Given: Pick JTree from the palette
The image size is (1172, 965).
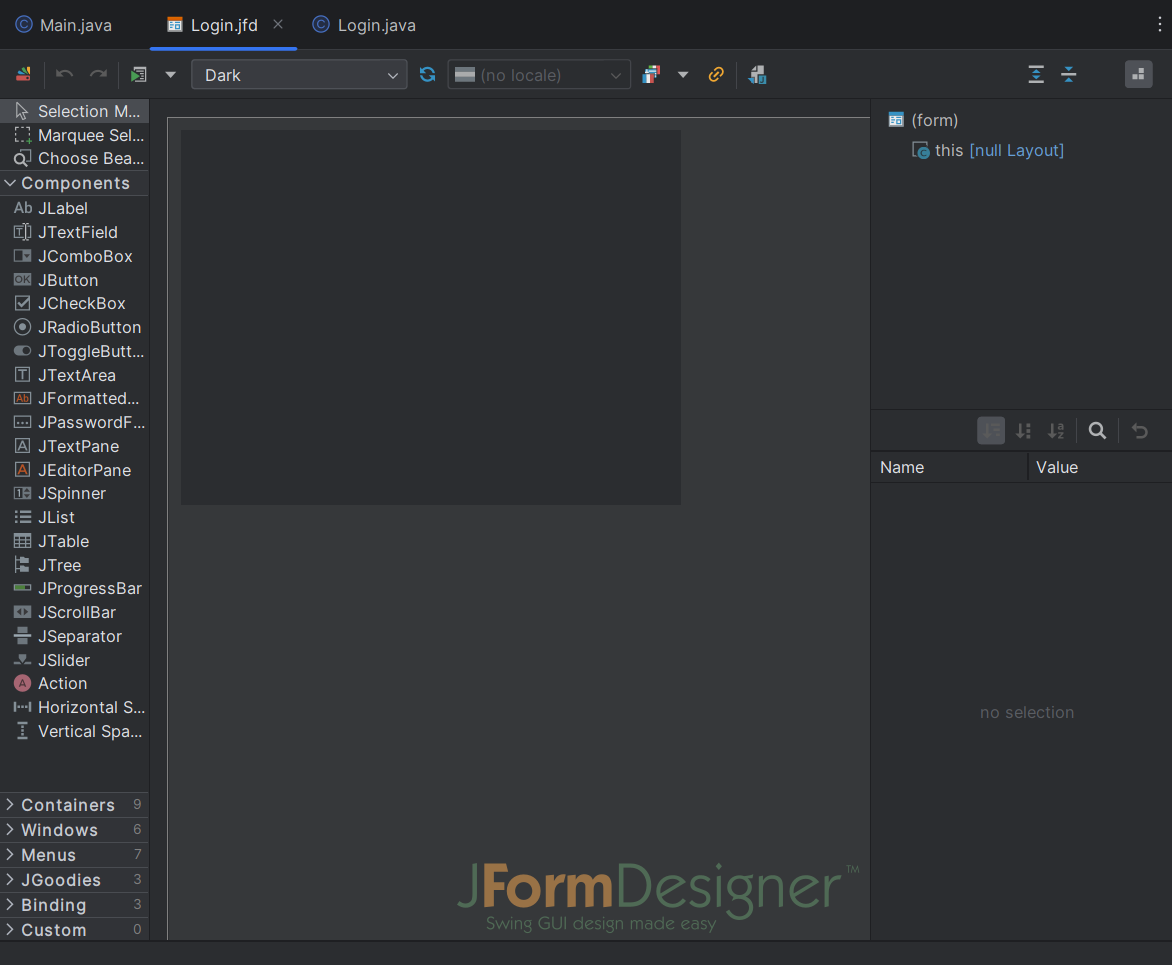Looking at the screenshot, I should pos(75,565).
